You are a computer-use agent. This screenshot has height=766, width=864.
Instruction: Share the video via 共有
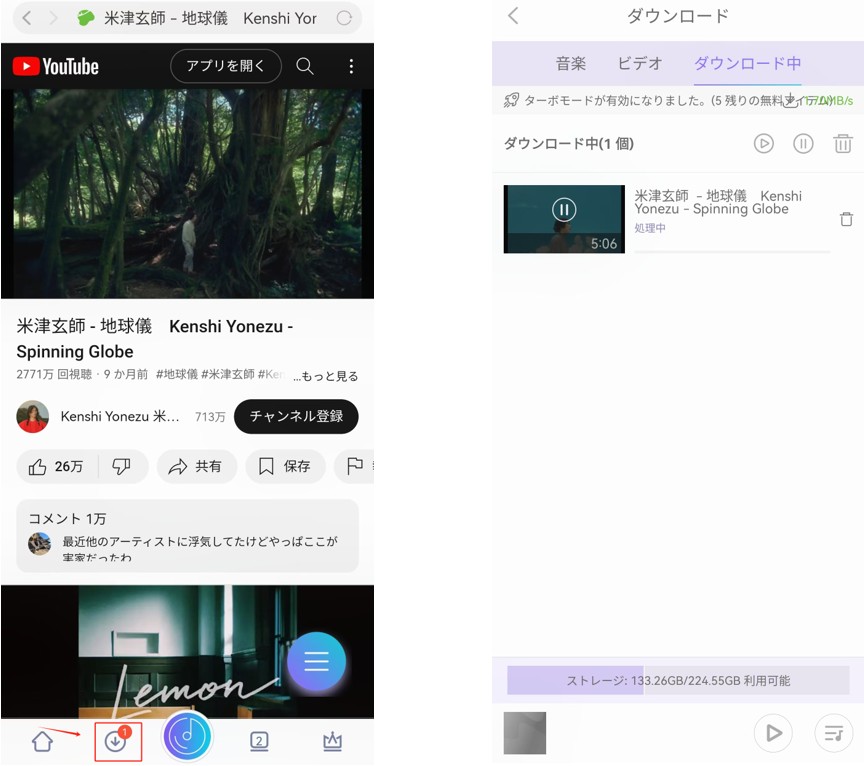(x=197, y=467)
